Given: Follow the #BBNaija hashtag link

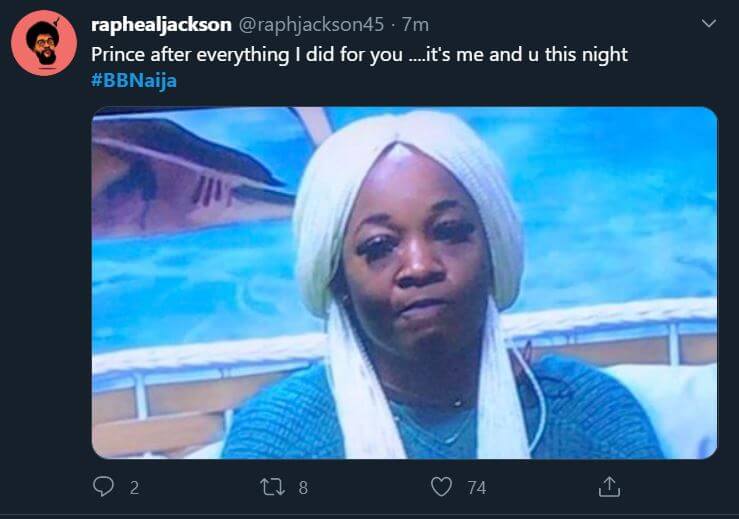Looking at the screenshot, I should [x=134, y=80].
